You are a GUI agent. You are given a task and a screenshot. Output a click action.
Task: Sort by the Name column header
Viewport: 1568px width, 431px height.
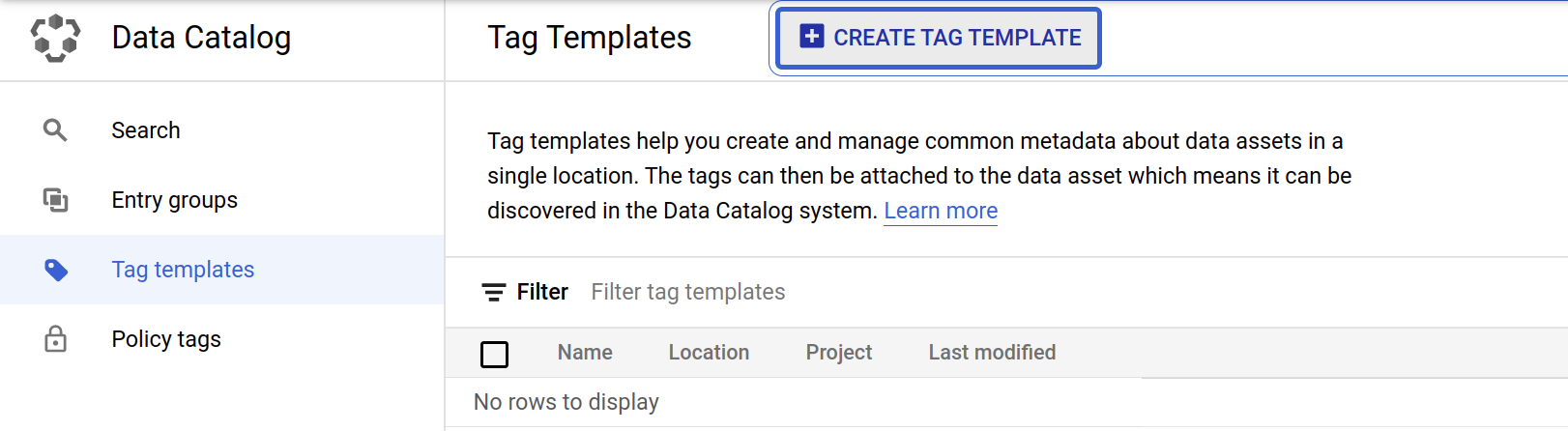pos(585,353)
